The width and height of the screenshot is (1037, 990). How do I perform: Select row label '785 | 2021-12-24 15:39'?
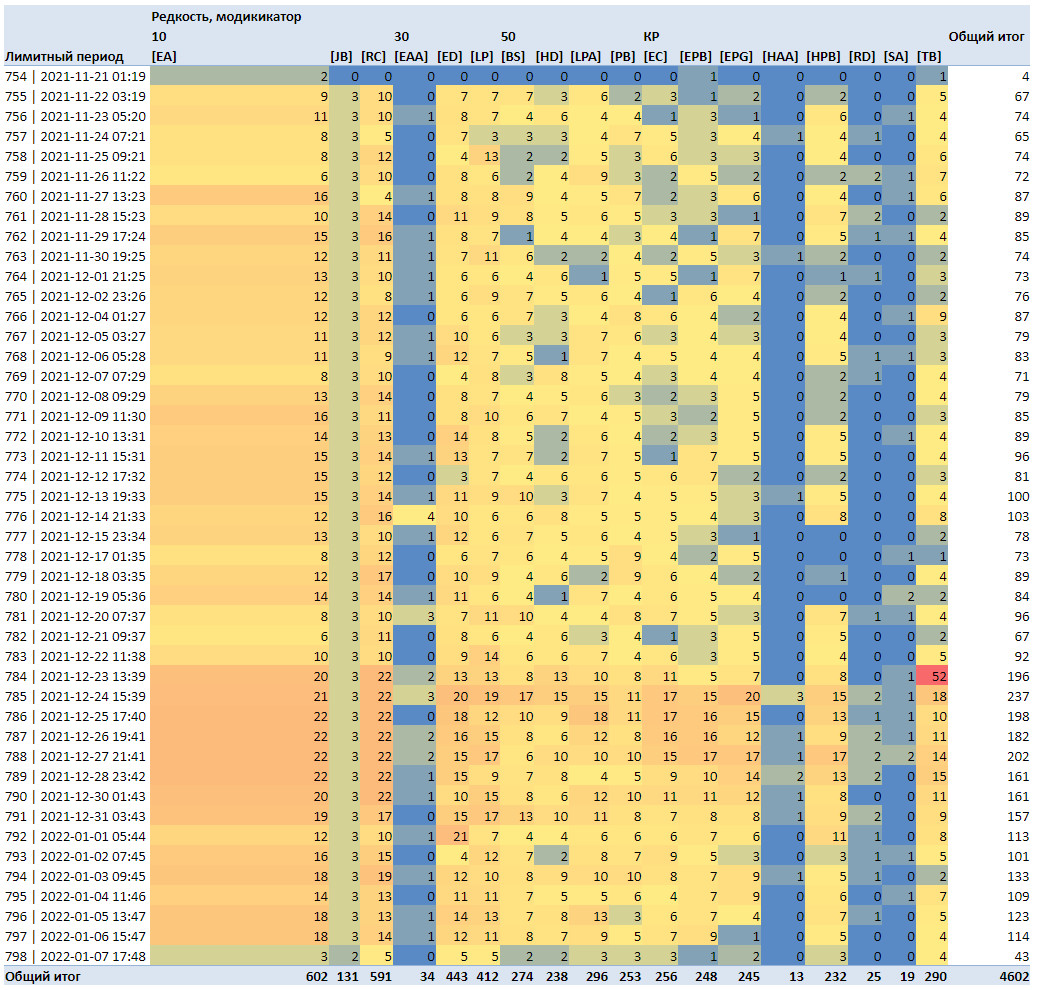75,696
